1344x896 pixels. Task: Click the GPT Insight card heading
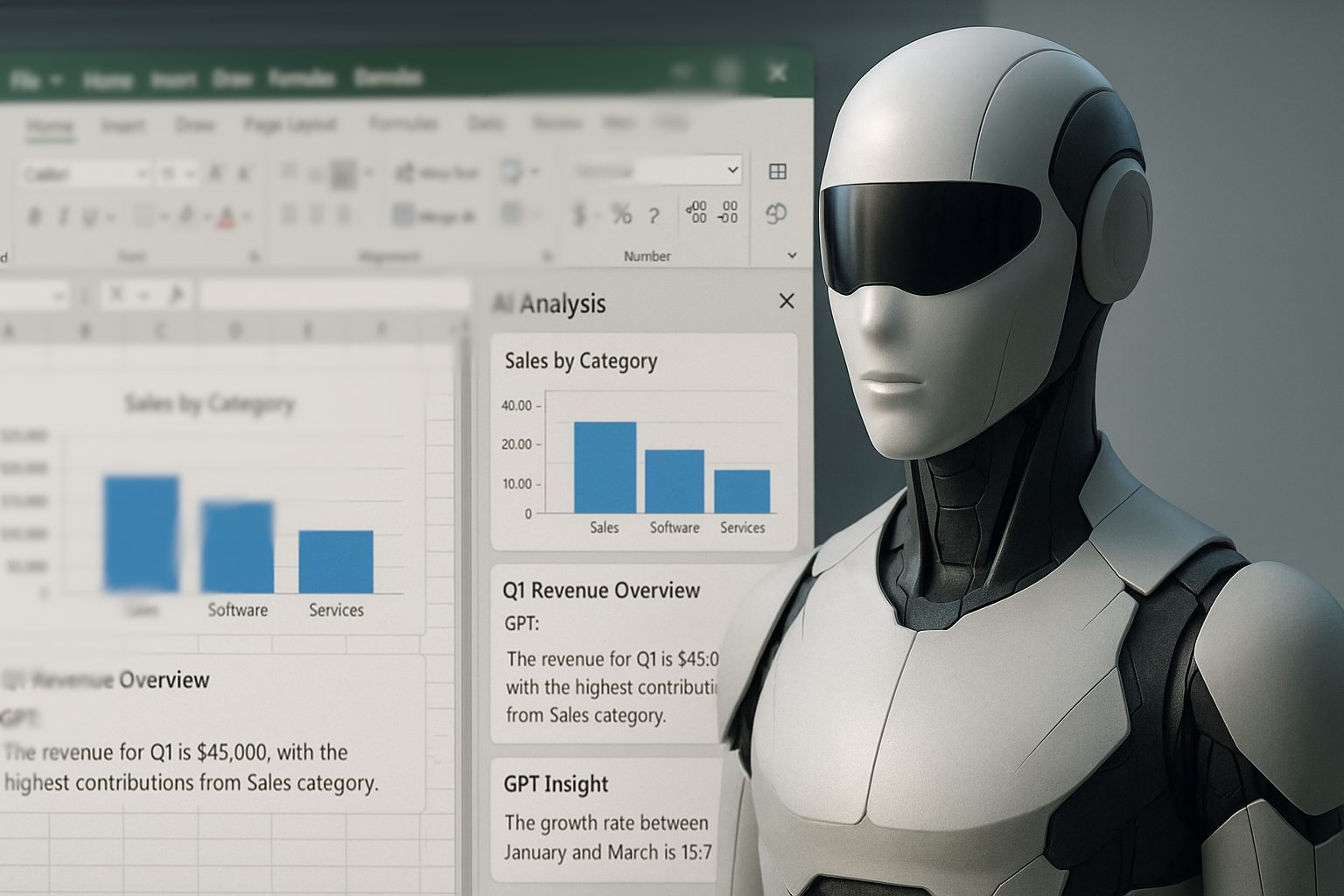556,784
